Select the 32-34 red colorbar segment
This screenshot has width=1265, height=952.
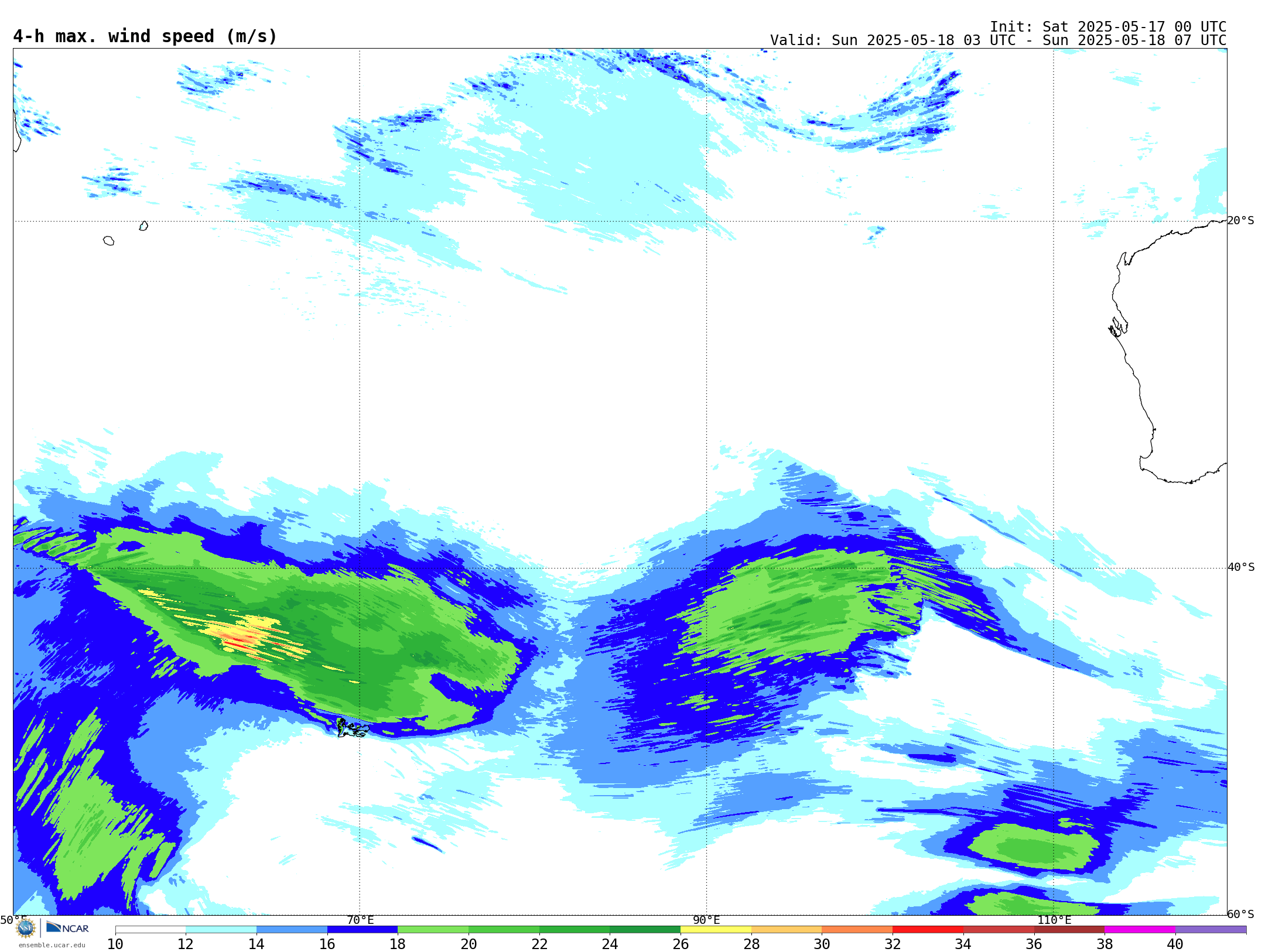pyautogui.click(x=928, y=930)
